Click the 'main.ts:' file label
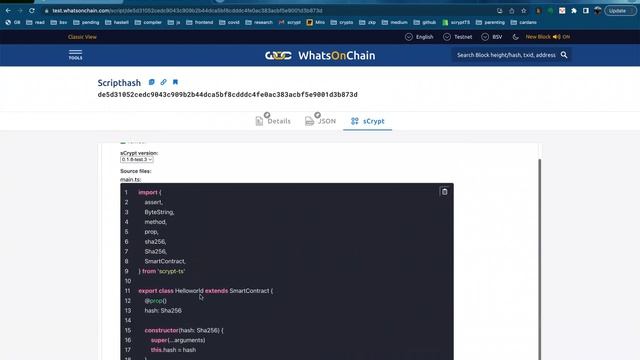The height and width of the screenshot is (360, 640). coord(130,180)
